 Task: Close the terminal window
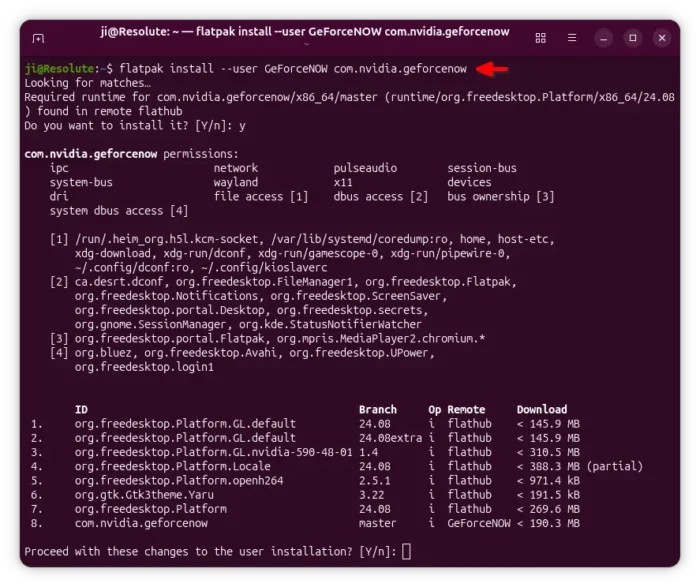click(662, 38)
